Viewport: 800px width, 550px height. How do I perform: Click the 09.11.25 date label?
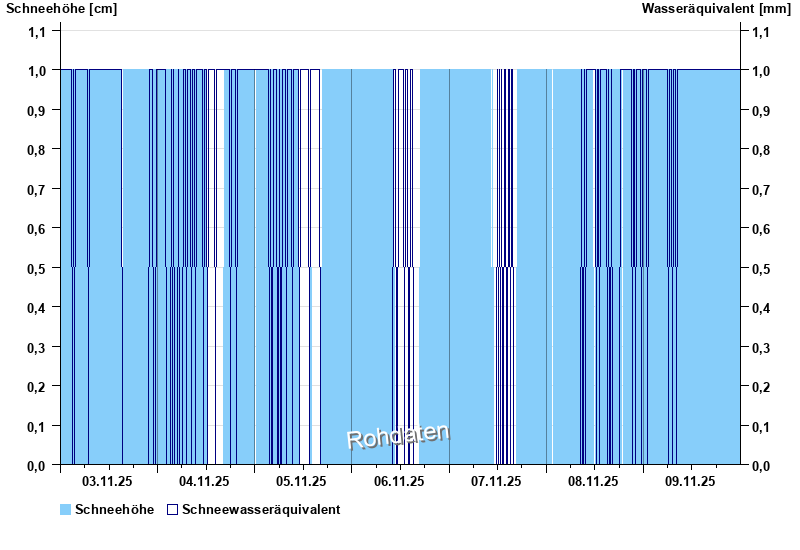point(690,481)
